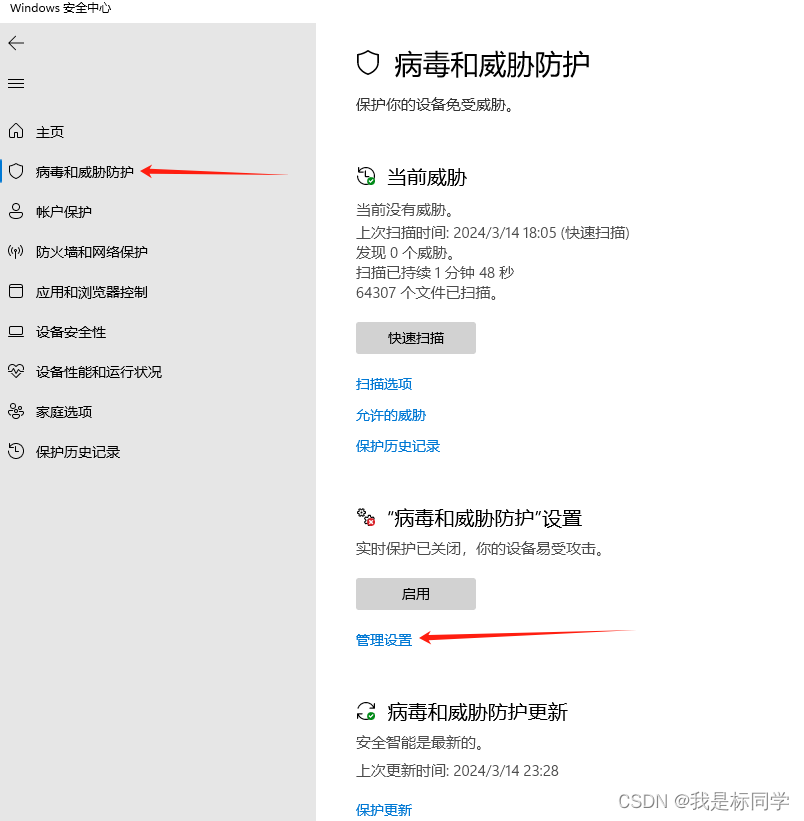Click the firewall network signal icon

pyautogui.click(x=16, y=251)
